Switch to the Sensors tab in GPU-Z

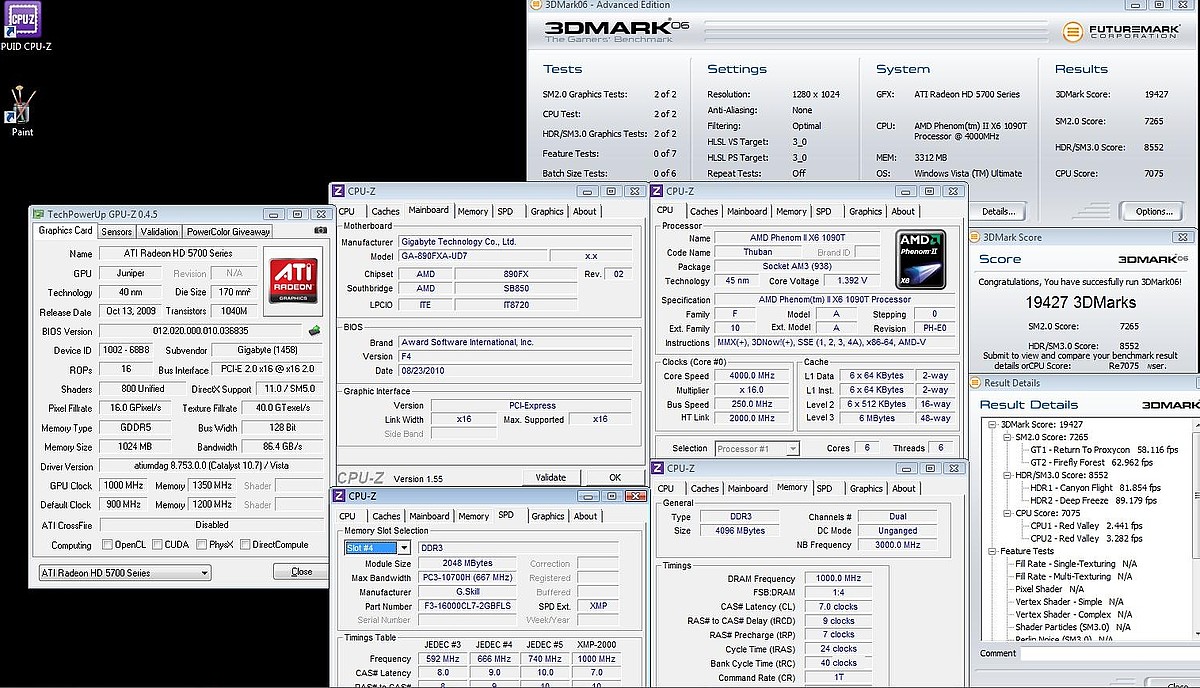pos(116,231)
